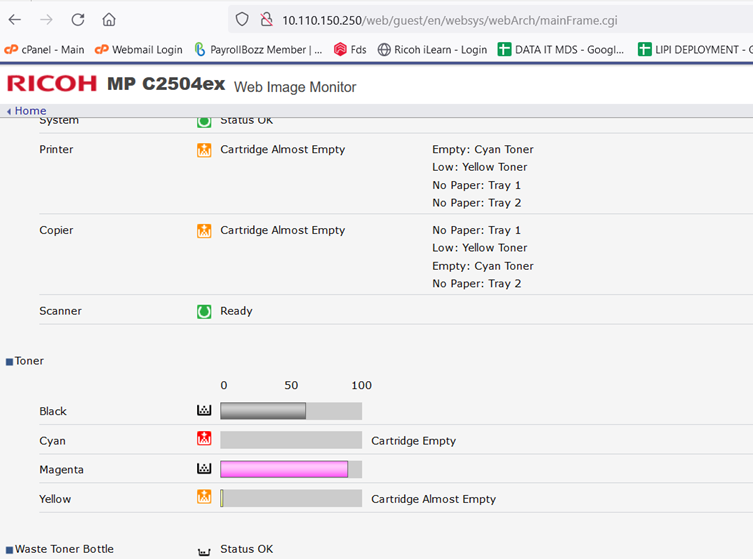Click the Black toner cartridge icon
753x559 pixels.
point(204,411)
